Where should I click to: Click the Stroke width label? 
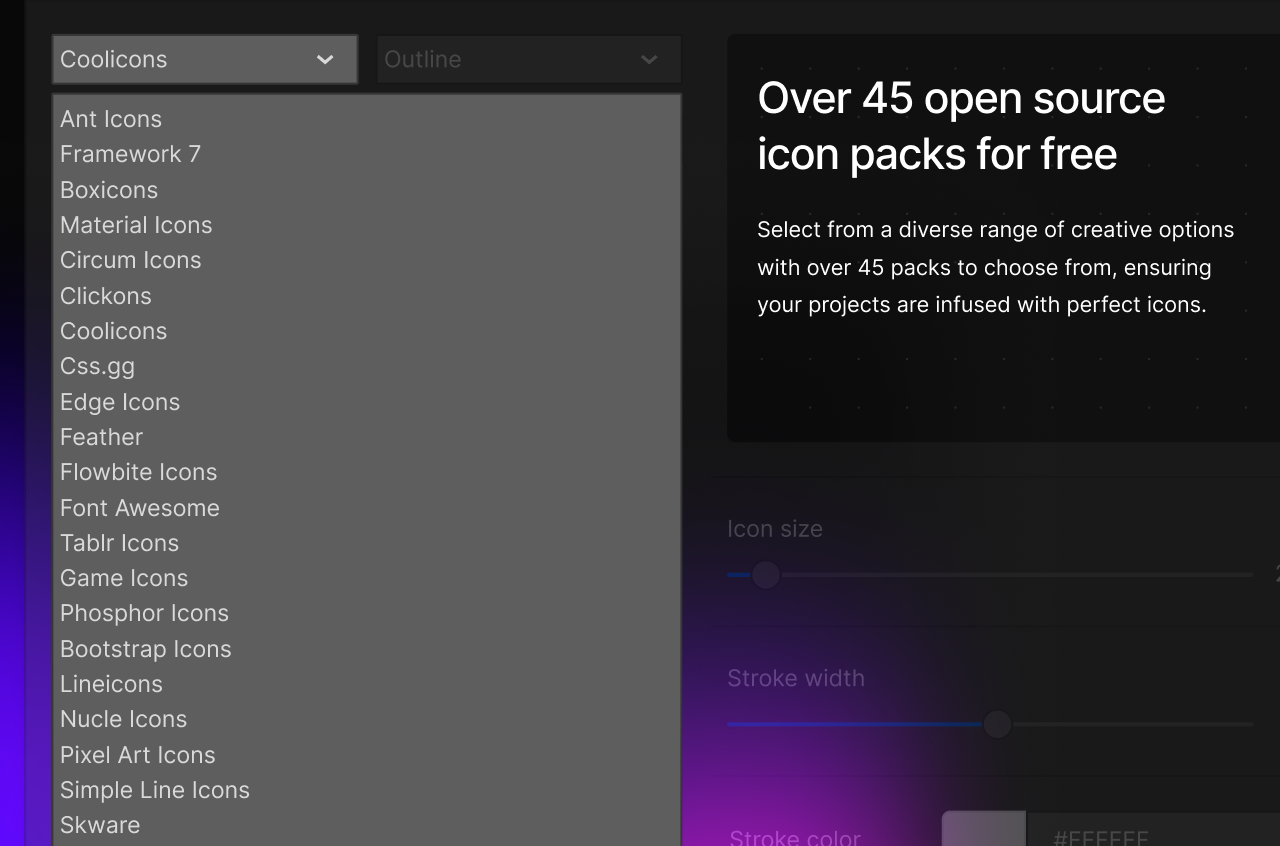[796, 678]
